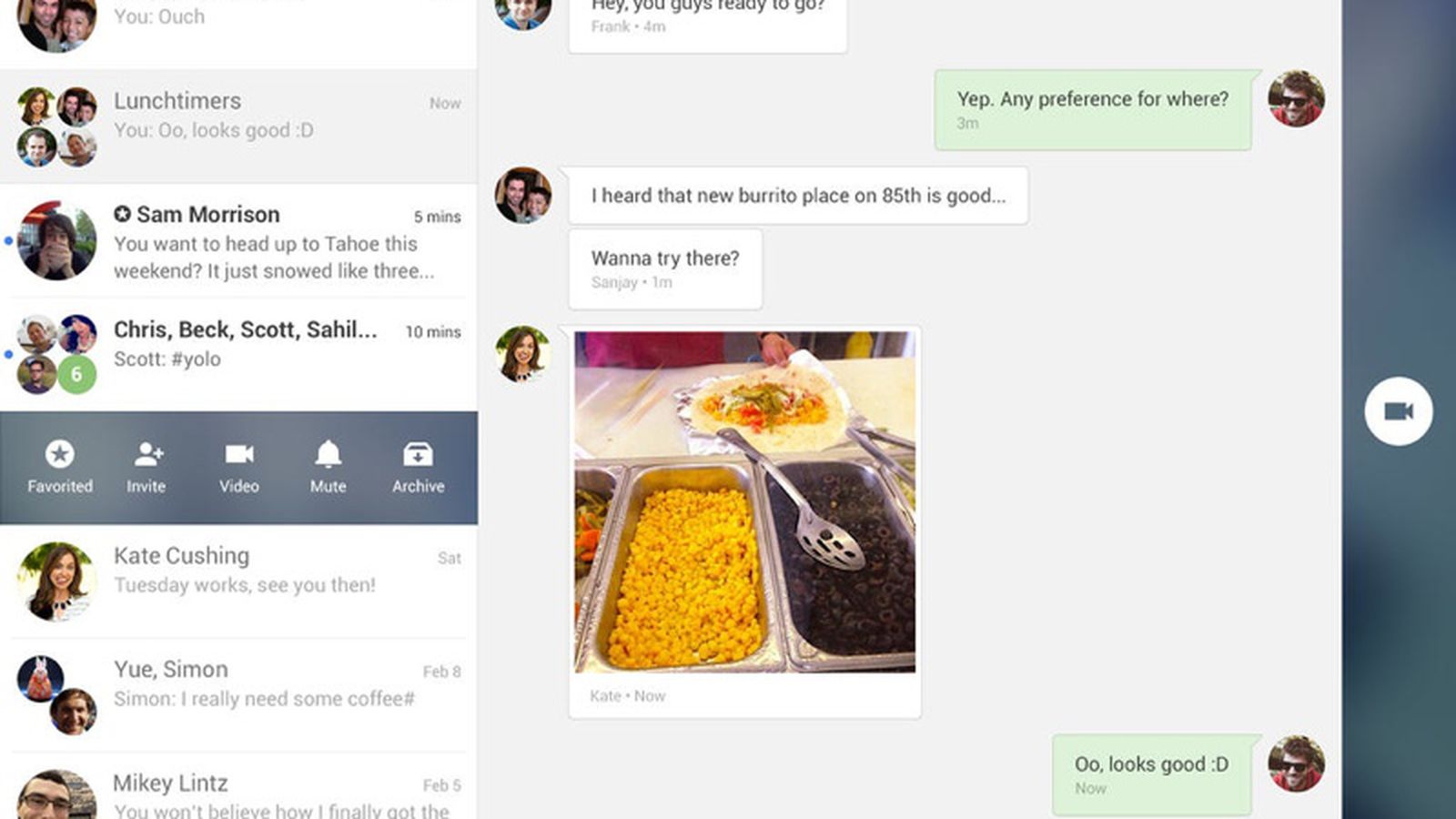Open Kate Cushing conversation
1456x819 pixels.
point(238,581)
